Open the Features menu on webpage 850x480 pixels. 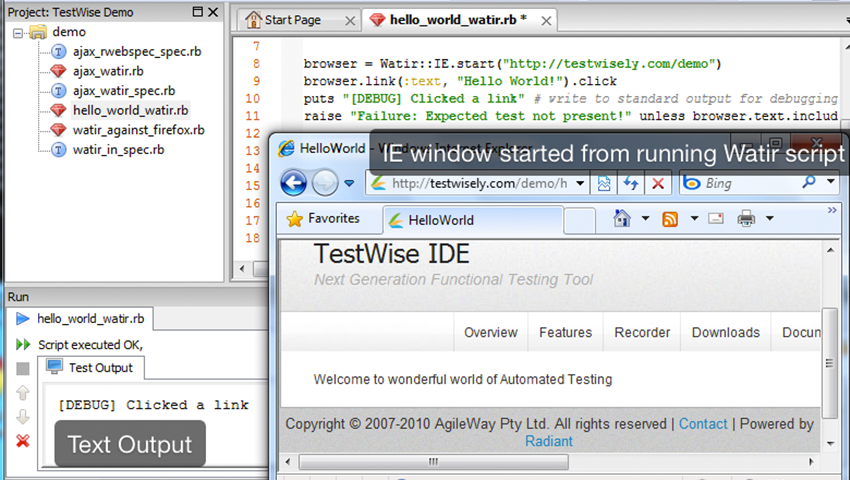pyautogui.click(x=565, y=332)
